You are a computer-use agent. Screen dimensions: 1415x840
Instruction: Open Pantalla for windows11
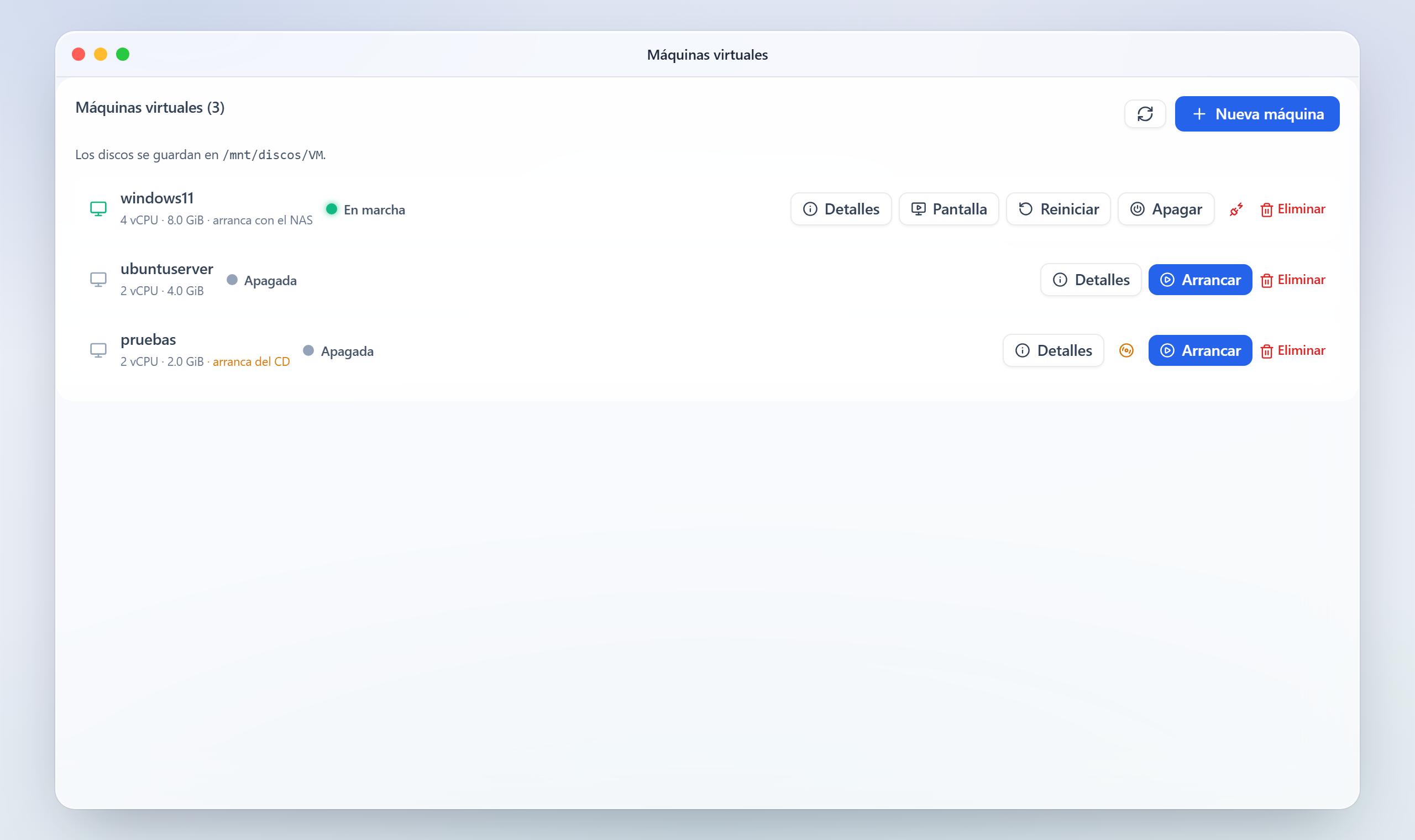[948, 209]
